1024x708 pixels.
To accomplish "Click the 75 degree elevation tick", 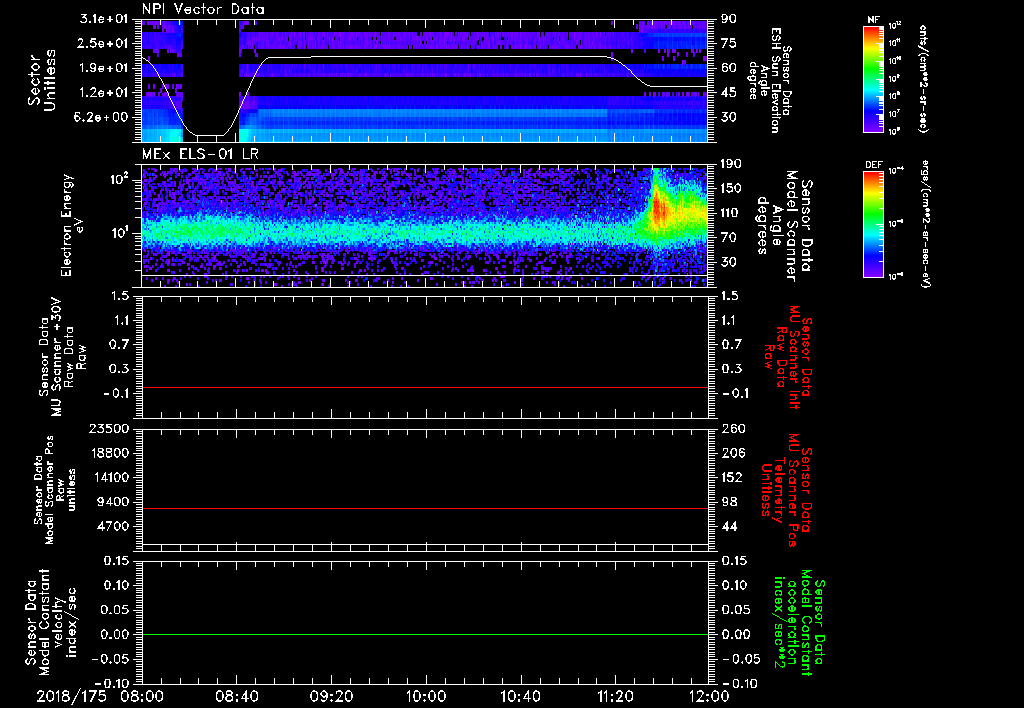I will coord(729,43).
